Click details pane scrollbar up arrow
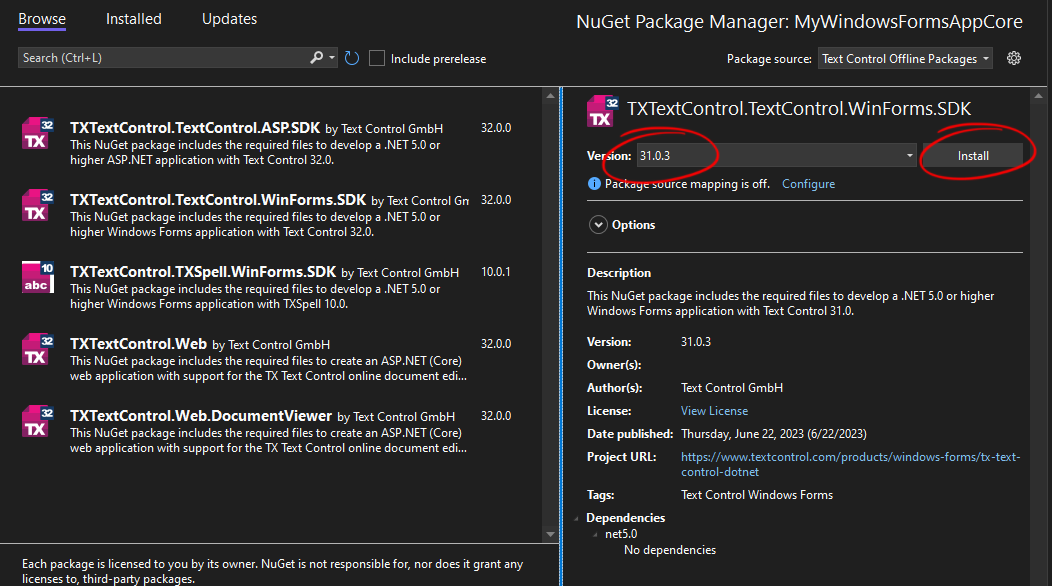The height and width of the screenshot is (586, 1052). [x=1038, y=96]
